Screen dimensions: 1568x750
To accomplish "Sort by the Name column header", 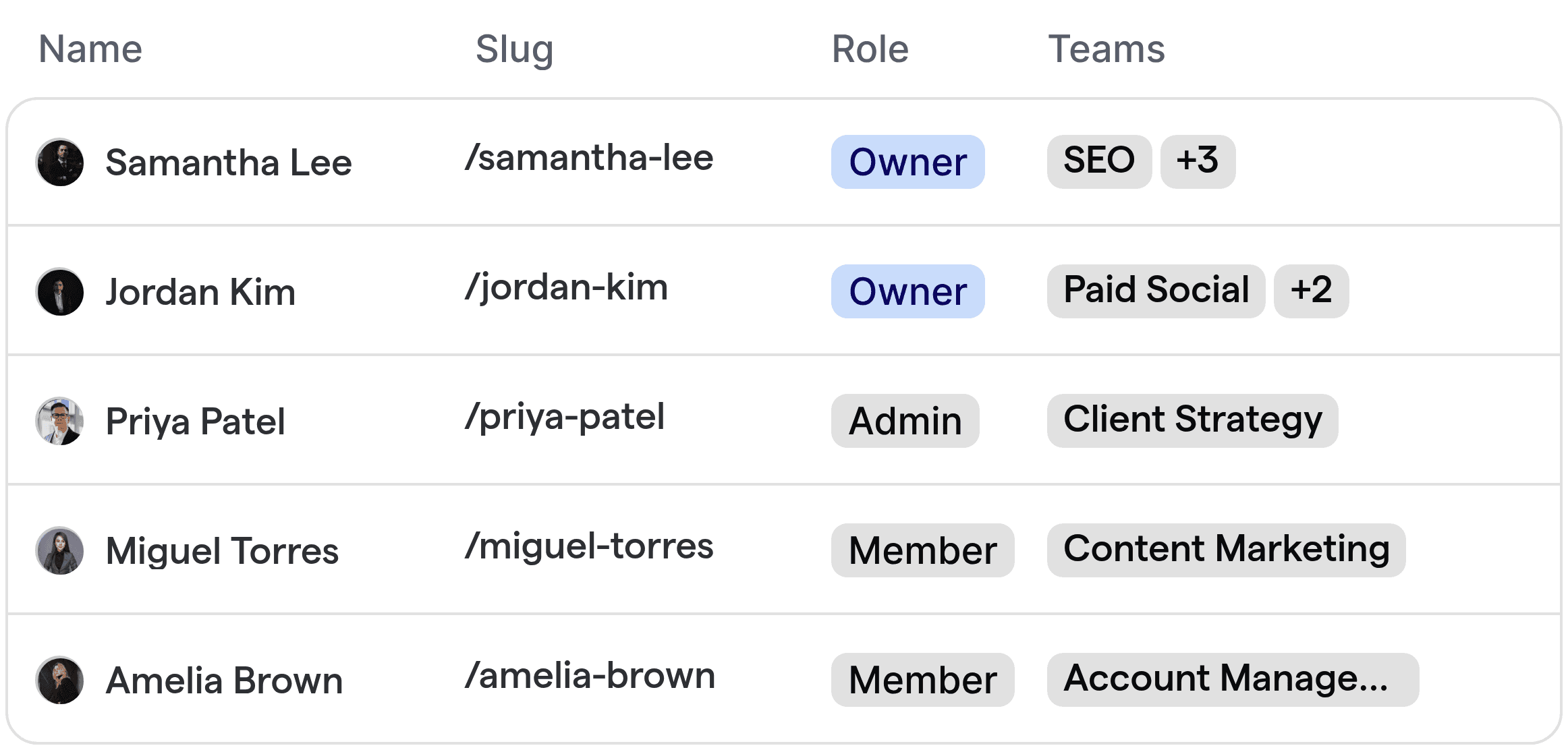I will [x=90, y=49].
